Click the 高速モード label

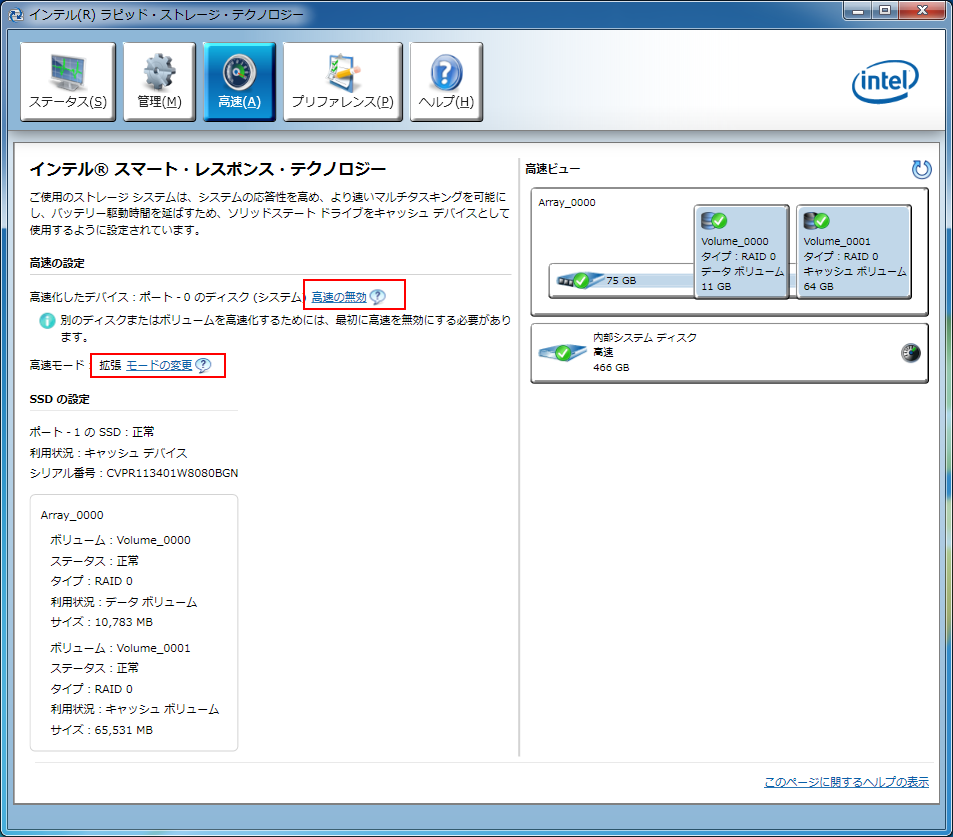point(57,365)
